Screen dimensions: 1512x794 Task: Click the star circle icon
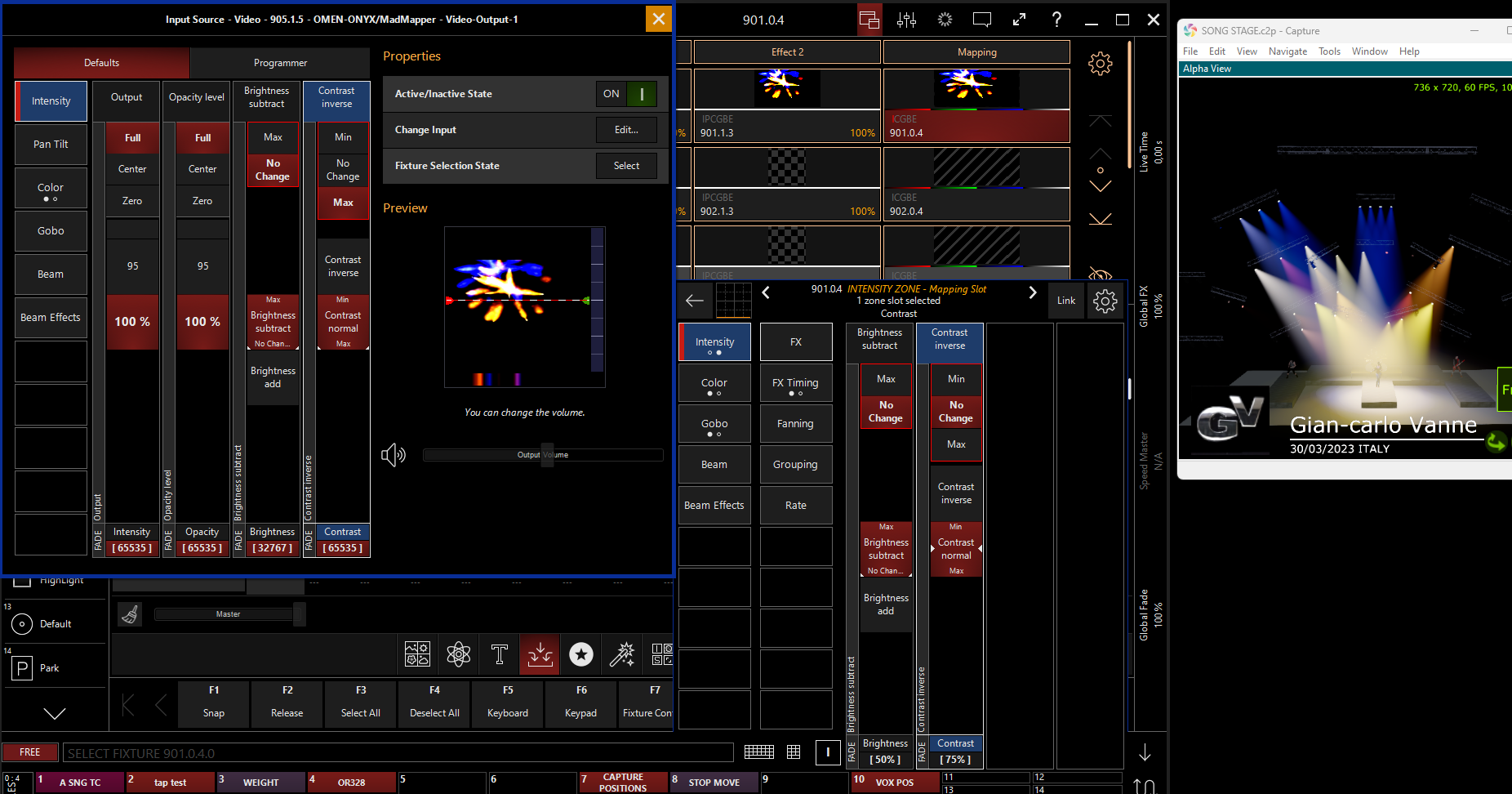coord(581,654)
